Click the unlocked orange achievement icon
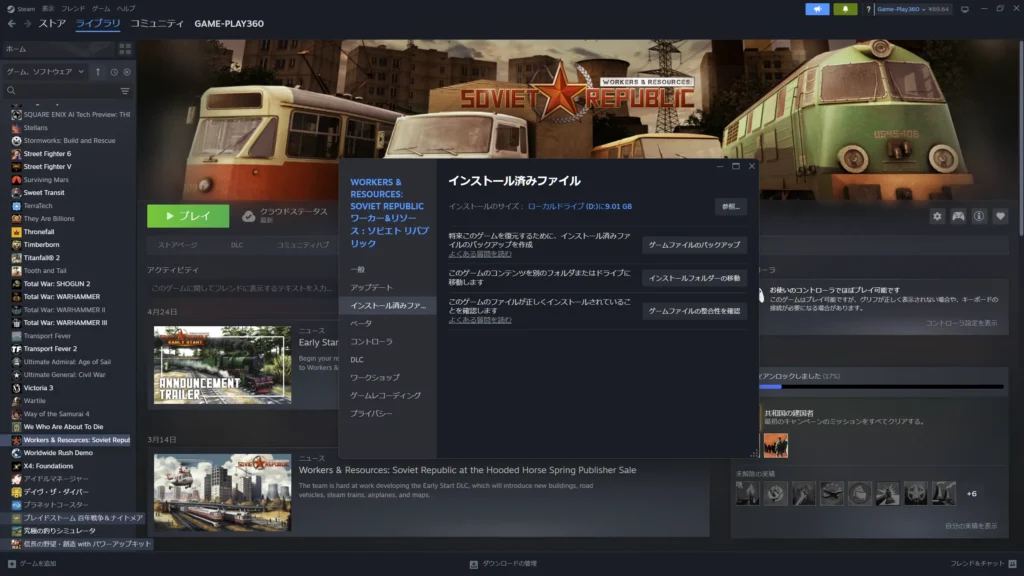 click(776, 445)
